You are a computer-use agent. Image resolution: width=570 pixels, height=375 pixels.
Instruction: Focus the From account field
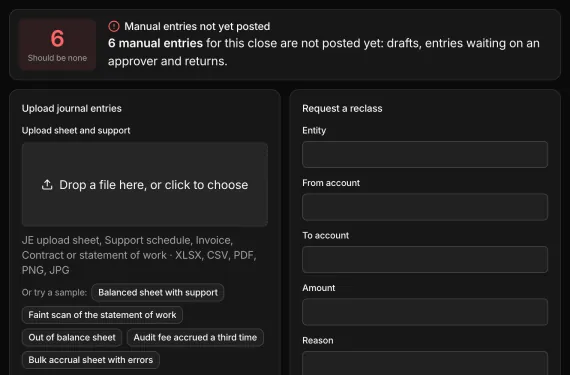(425, 207)
